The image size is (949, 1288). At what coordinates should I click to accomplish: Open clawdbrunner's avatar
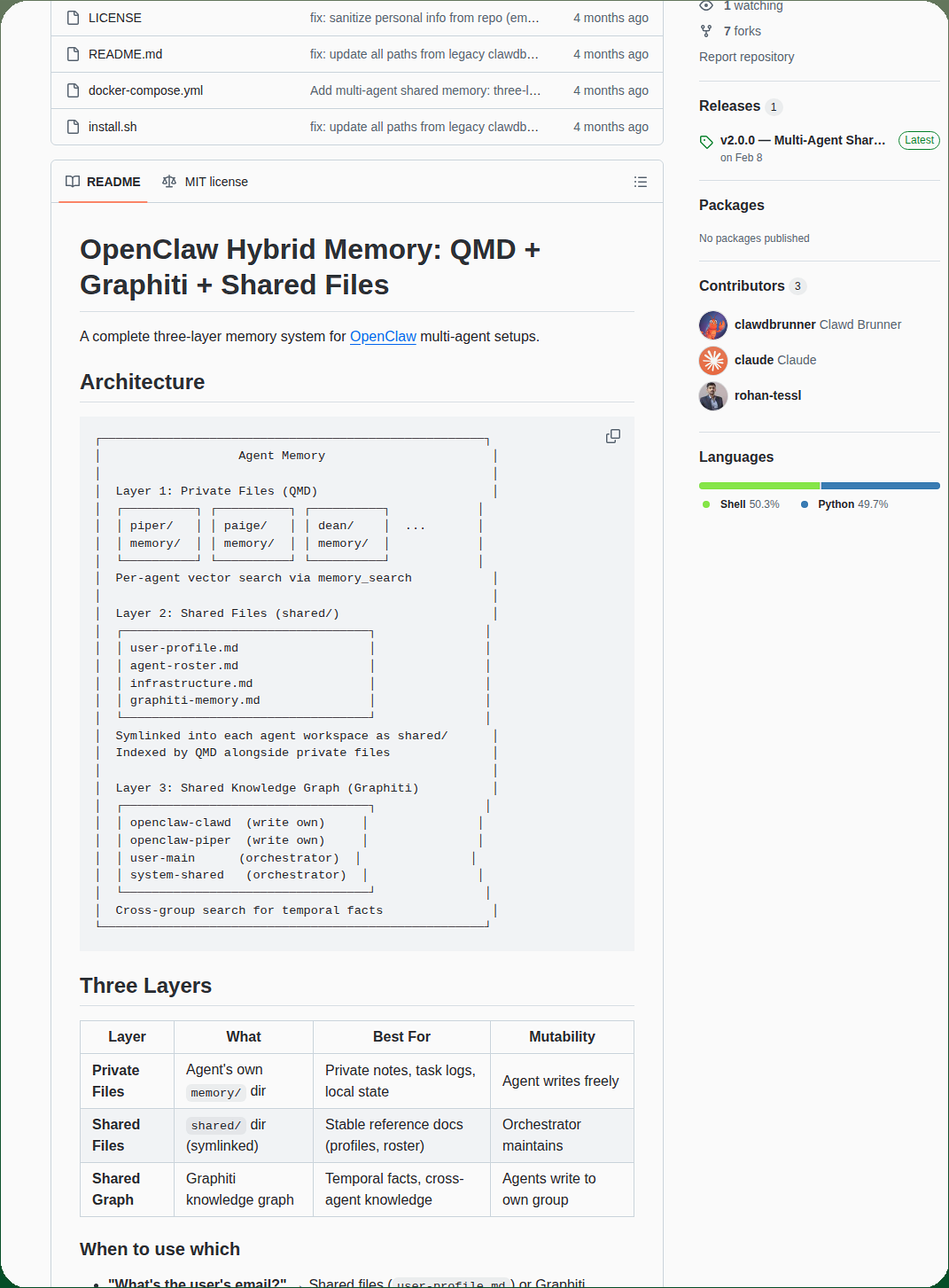[x=713, y=325]
